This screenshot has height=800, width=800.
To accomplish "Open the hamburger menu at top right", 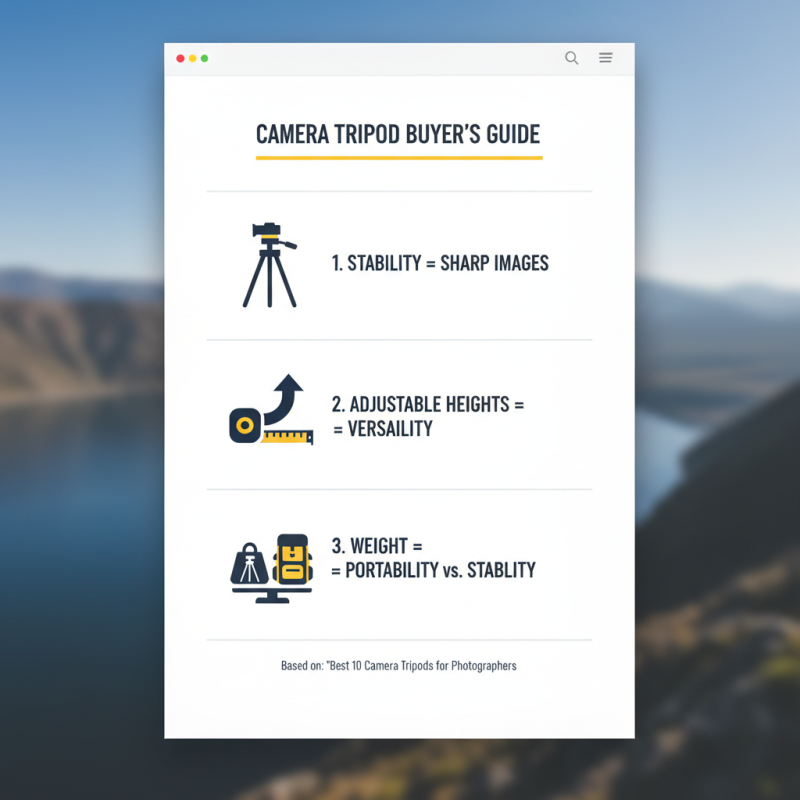I will [605, 58].
